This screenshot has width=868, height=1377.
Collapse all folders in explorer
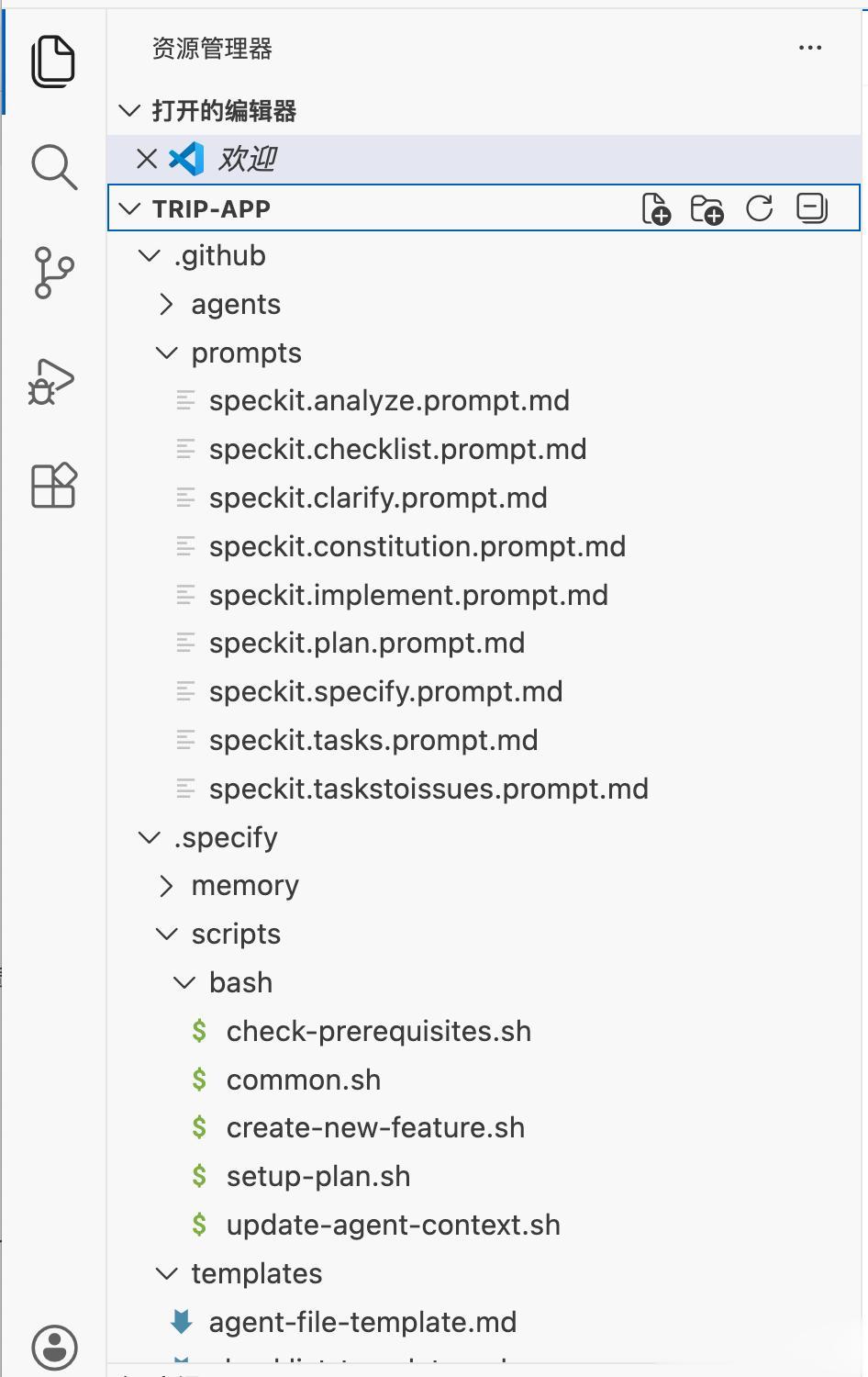(812, 208)
